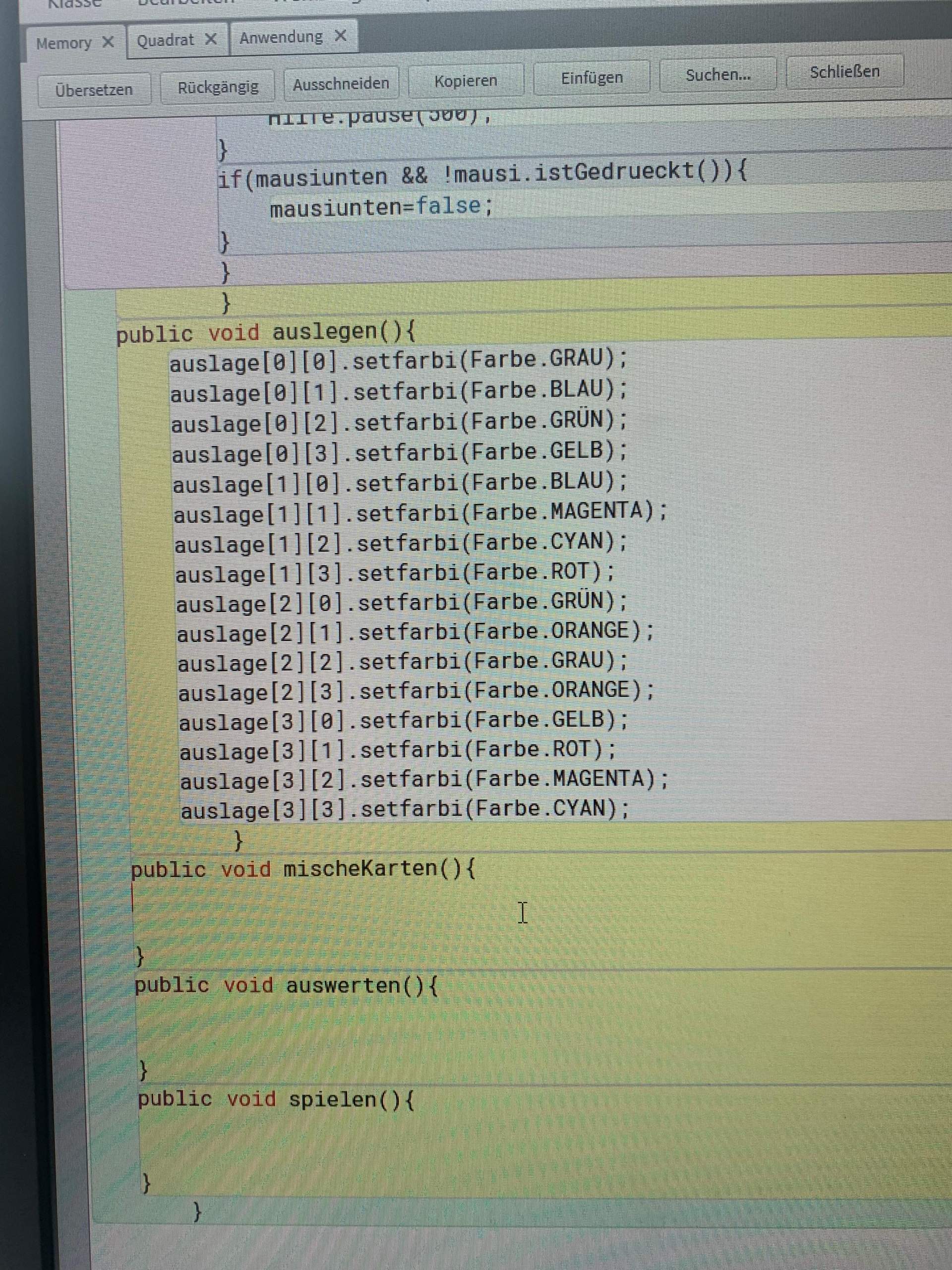Click the line 'auslage[3][1].setfarbi(Farbe.ROT);'
The width and height of the screenshot is (952, 1270).
[398, 751]
